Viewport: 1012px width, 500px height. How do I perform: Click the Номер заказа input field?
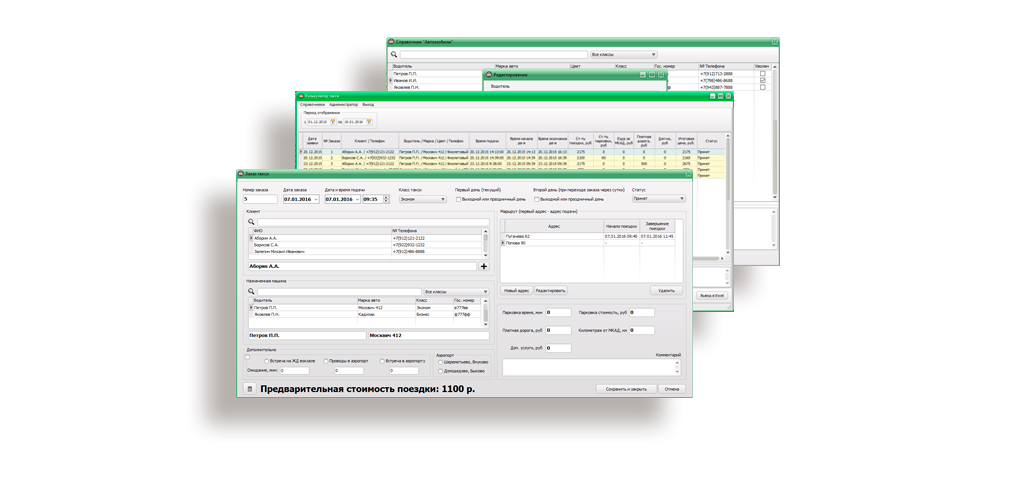[x=259, y=199]
